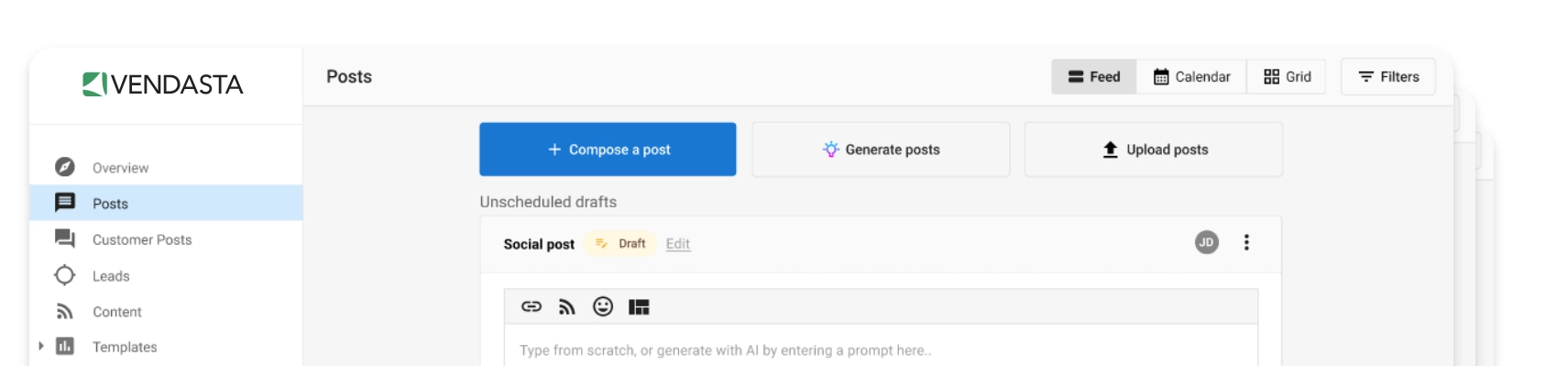
Task: Expand the Templates sidebar arrow
Action: [41, 346]
